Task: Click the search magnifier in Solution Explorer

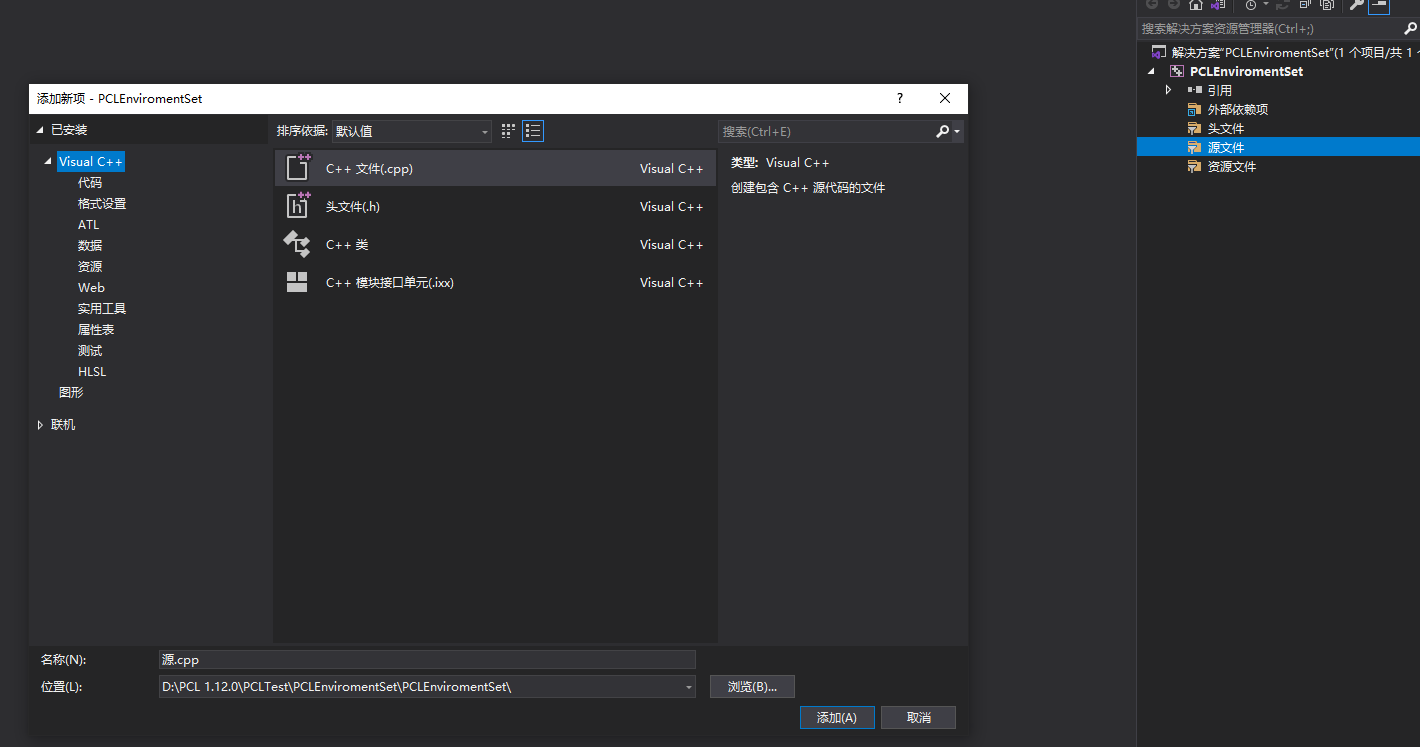Action: pos(1410,28)
